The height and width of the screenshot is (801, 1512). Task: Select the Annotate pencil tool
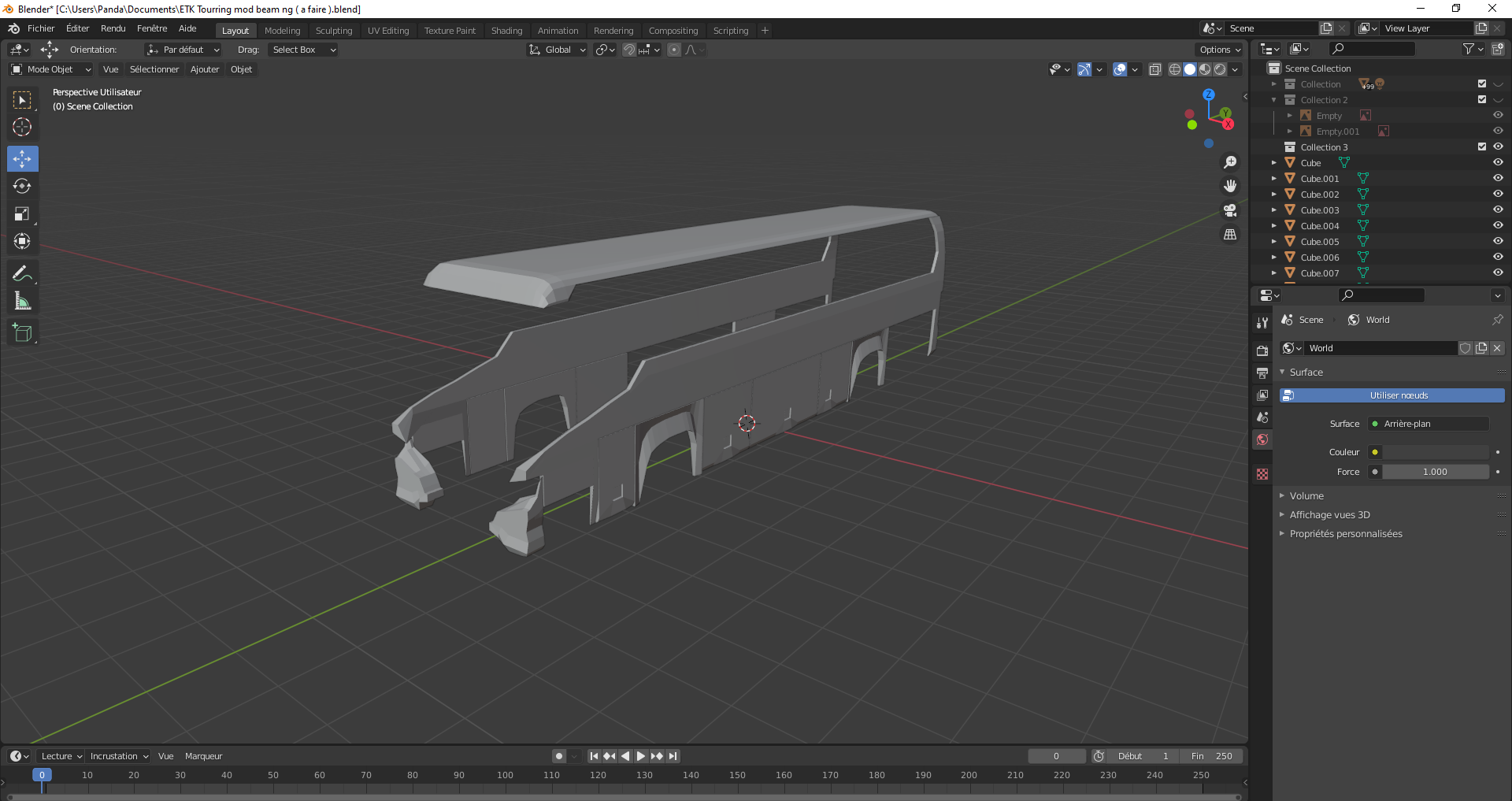point(22,274)
